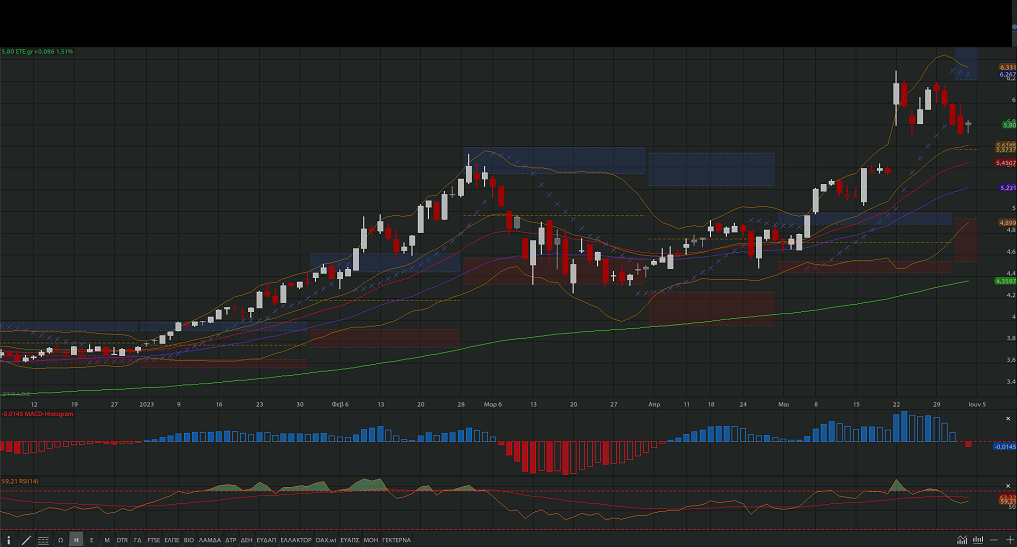The image size is (1017, 547).
Task: Click the green 4,3597 long average tag
Action: coord(1006,281)
